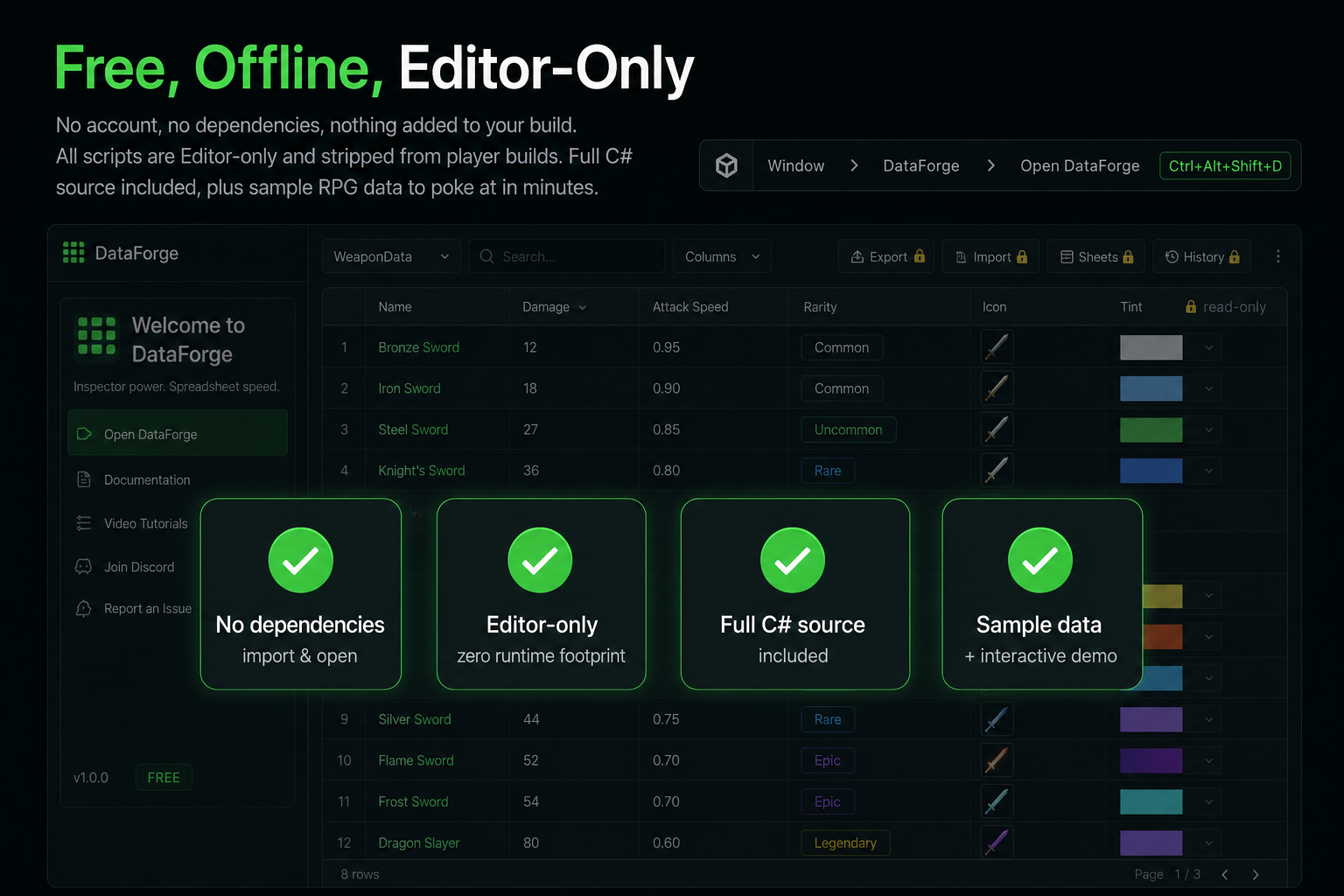Click the Dragon Slayer purple sword icon
The width and height of the screenshot is (1344, 896).
(x=997, y=843)
